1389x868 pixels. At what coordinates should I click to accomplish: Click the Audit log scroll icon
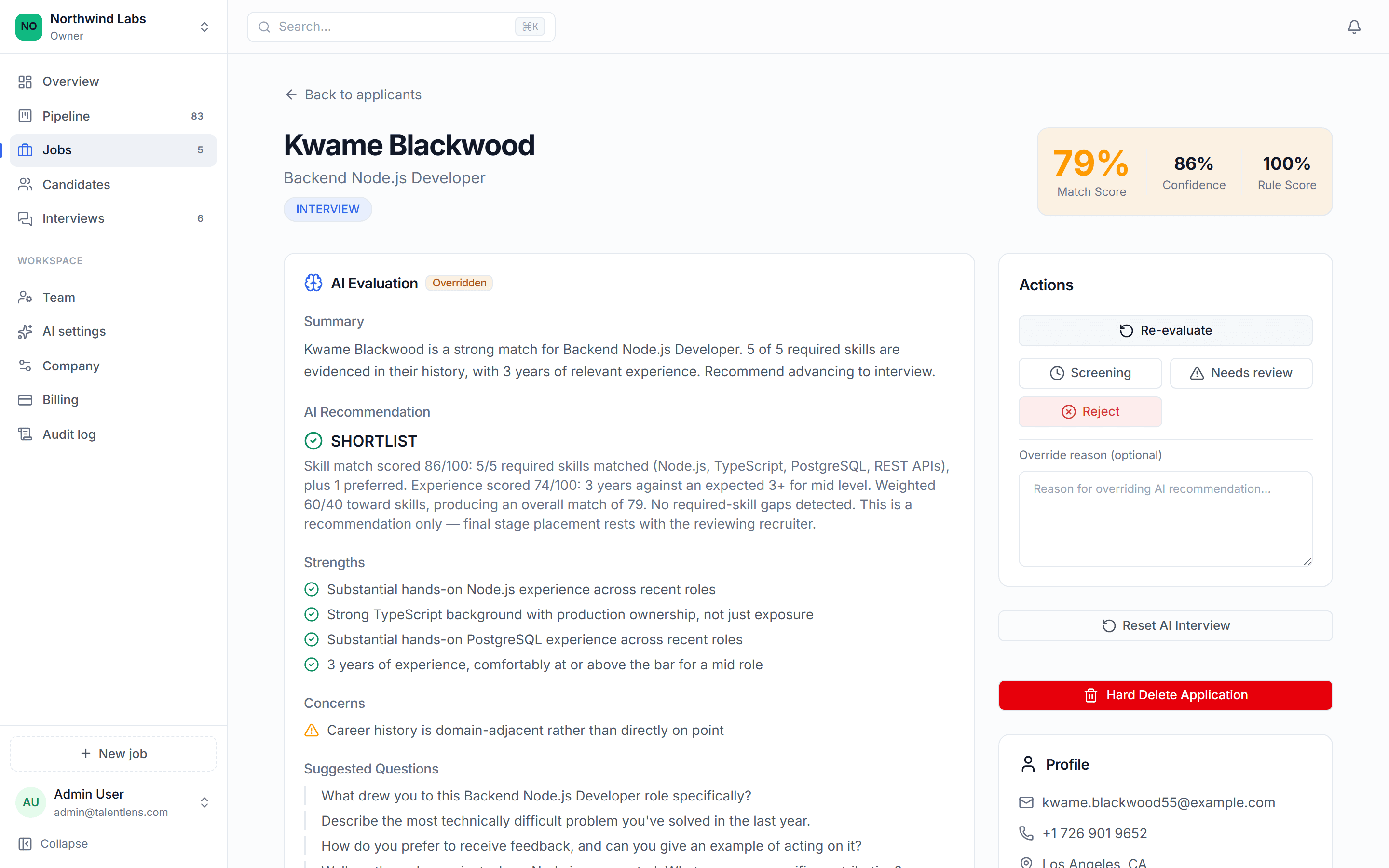point(25,434)
